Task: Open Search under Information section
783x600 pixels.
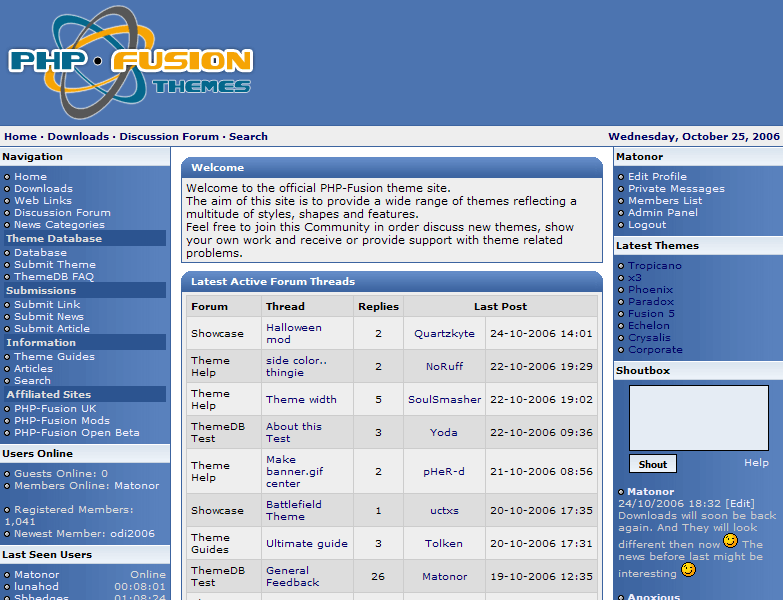Action: click(32, 380)
